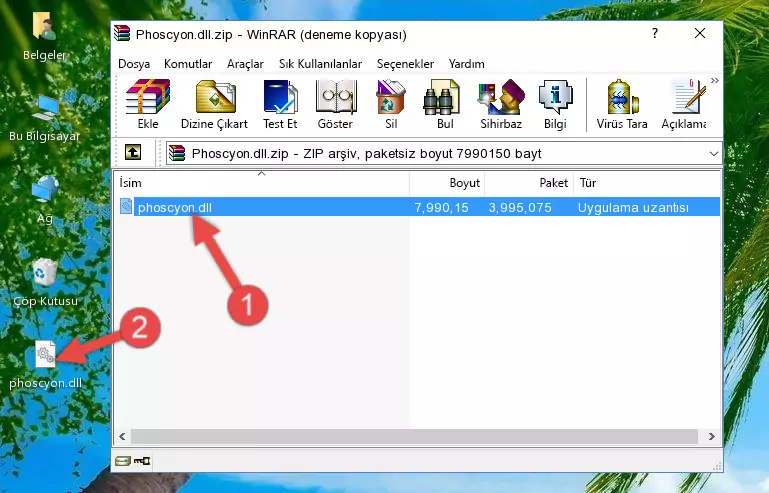Select the phoscyon.dll desktop file
The width and height of the screenshot is (769, 493).
pyautogui.click(x=45, y=365)
